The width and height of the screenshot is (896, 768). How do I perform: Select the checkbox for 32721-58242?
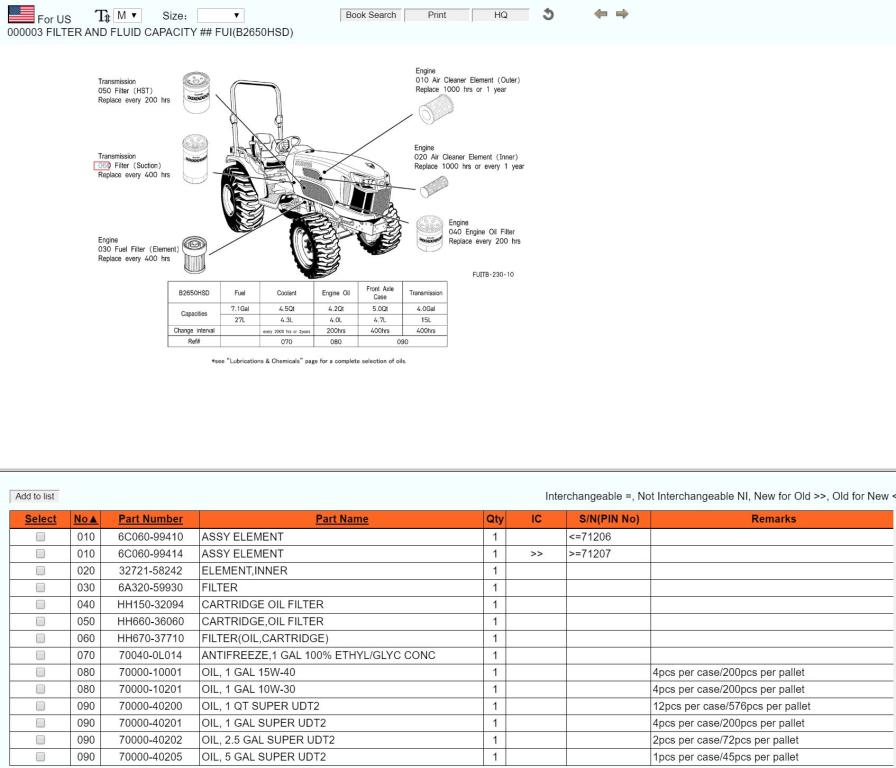41,570
